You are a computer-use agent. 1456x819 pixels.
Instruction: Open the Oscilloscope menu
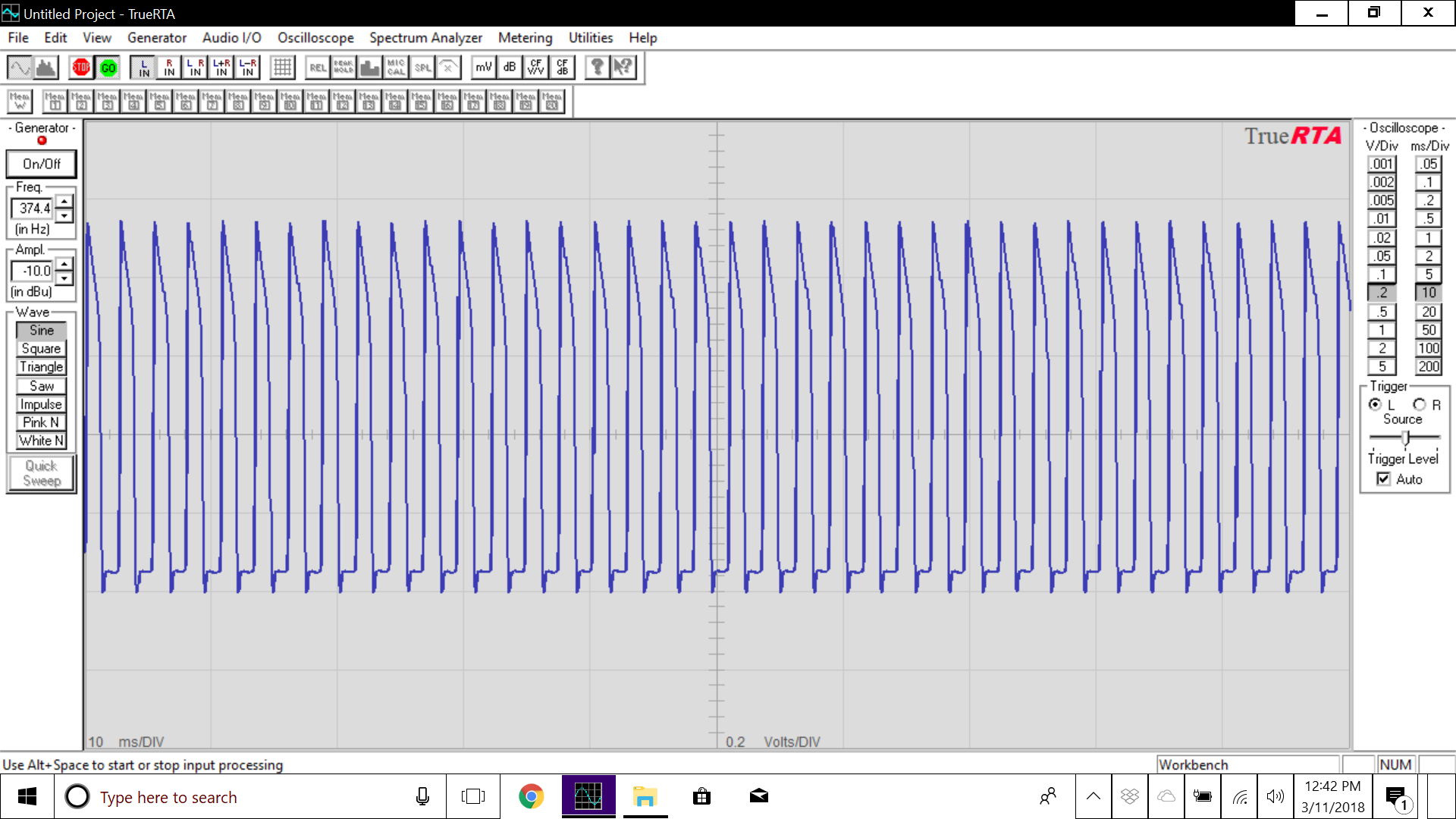[x=315, y=38]
